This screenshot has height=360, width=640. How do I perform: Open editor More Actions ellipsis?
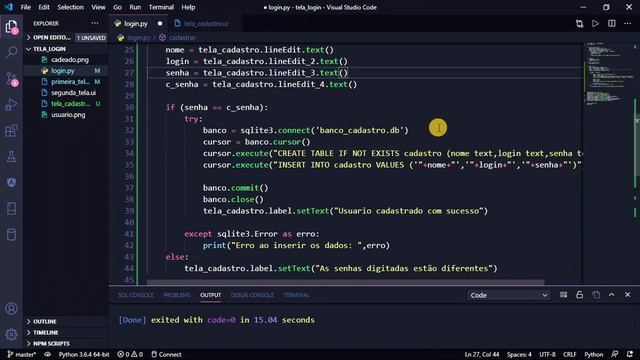click(627, 24)
